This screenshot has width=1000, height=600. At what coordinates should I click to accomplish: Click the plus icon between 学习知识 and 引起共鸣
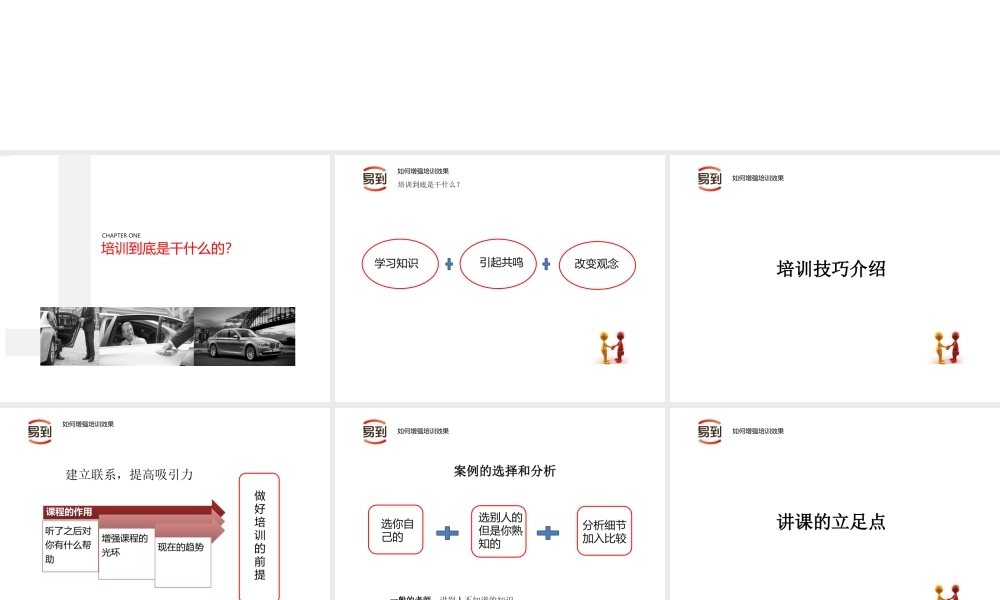tap(448, 264)
